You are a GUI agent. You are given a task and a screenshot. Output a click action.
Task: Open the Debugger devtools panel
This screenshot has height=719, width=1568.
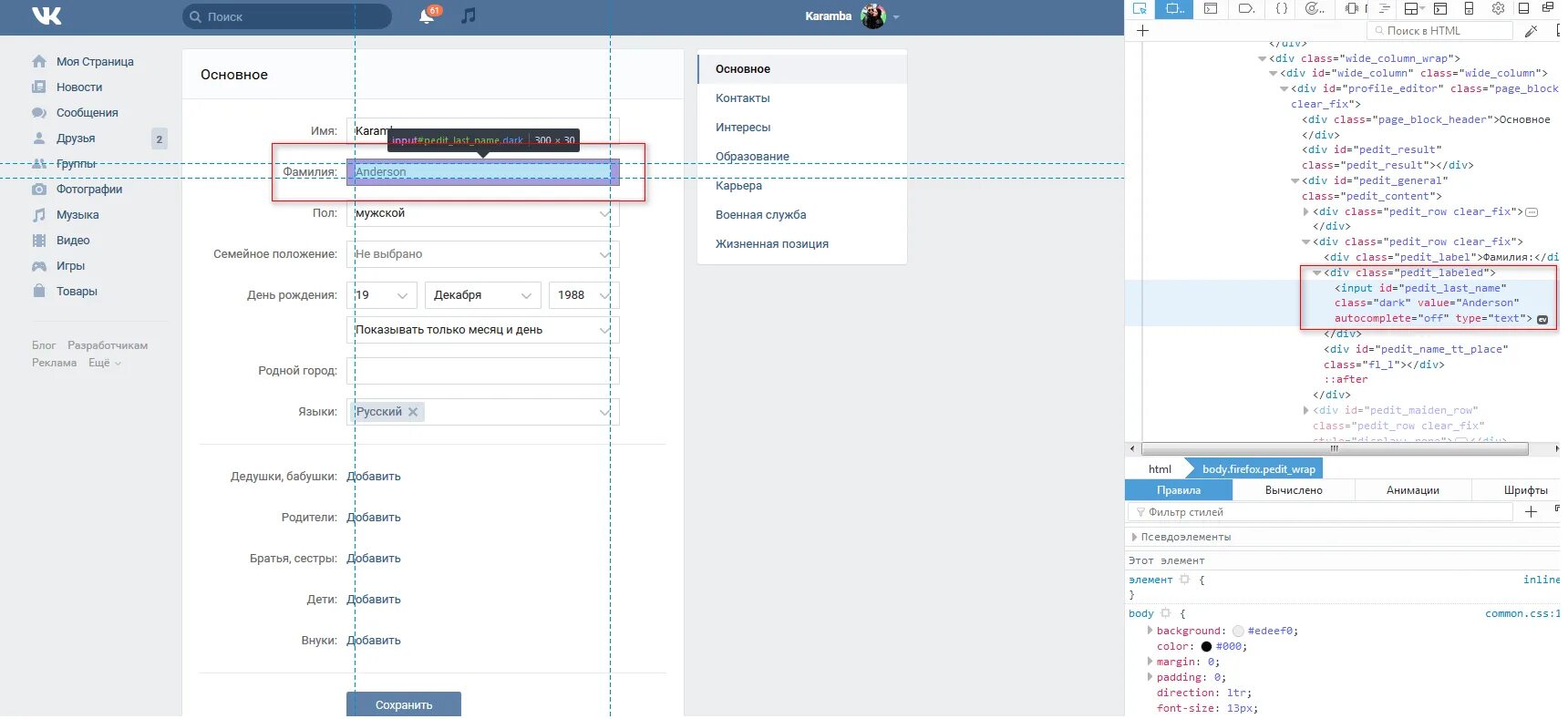(1246, 8)
